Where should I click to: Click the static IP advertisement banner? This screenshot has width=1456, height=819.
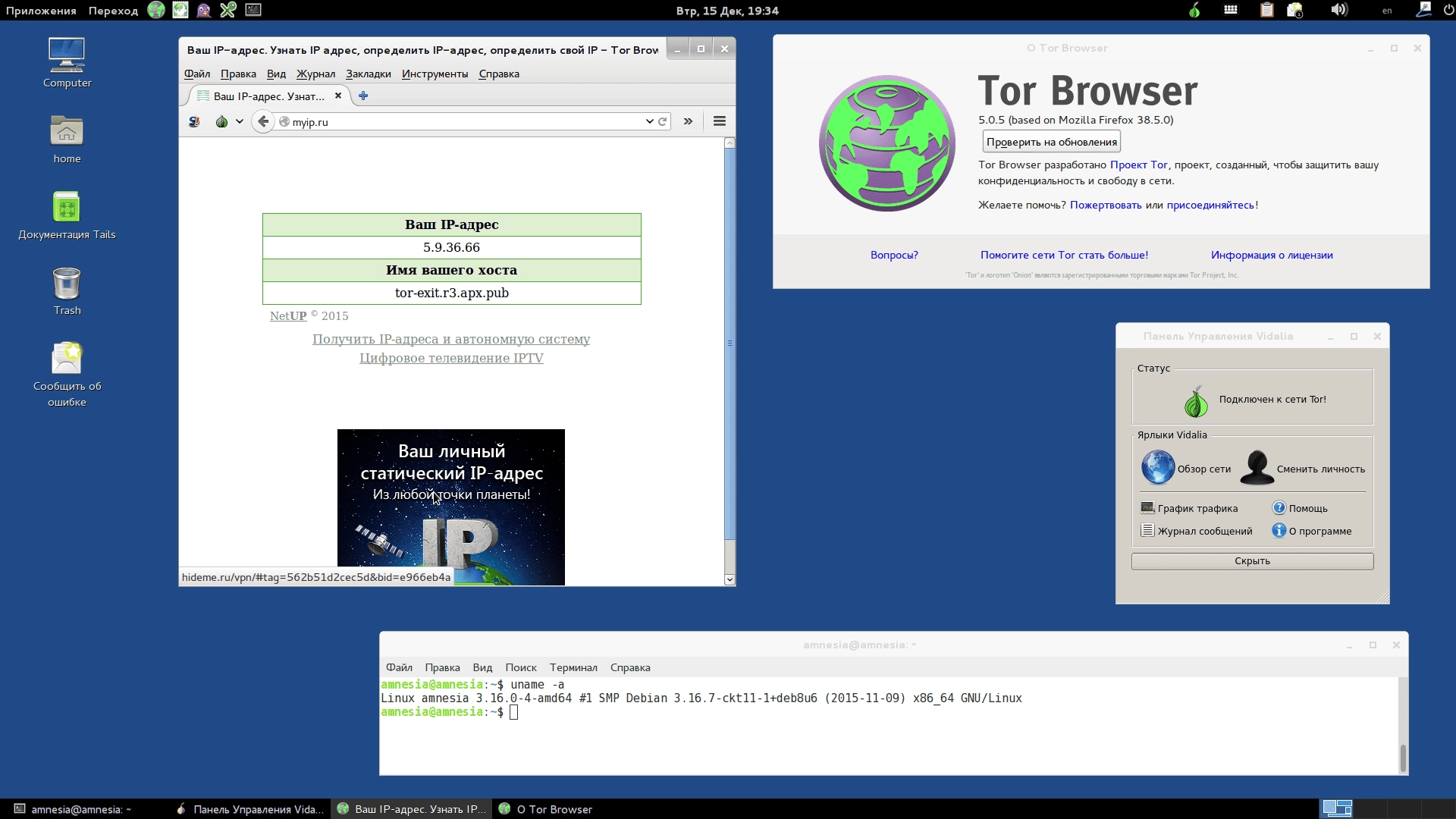point(451,507)
